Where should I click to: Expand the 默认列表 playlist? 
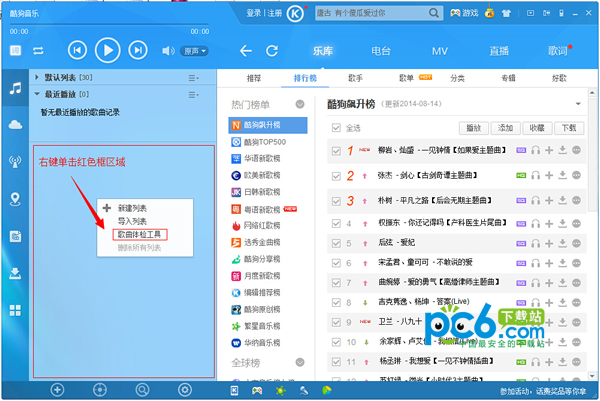pyautogui.click(x=38, y=77)
